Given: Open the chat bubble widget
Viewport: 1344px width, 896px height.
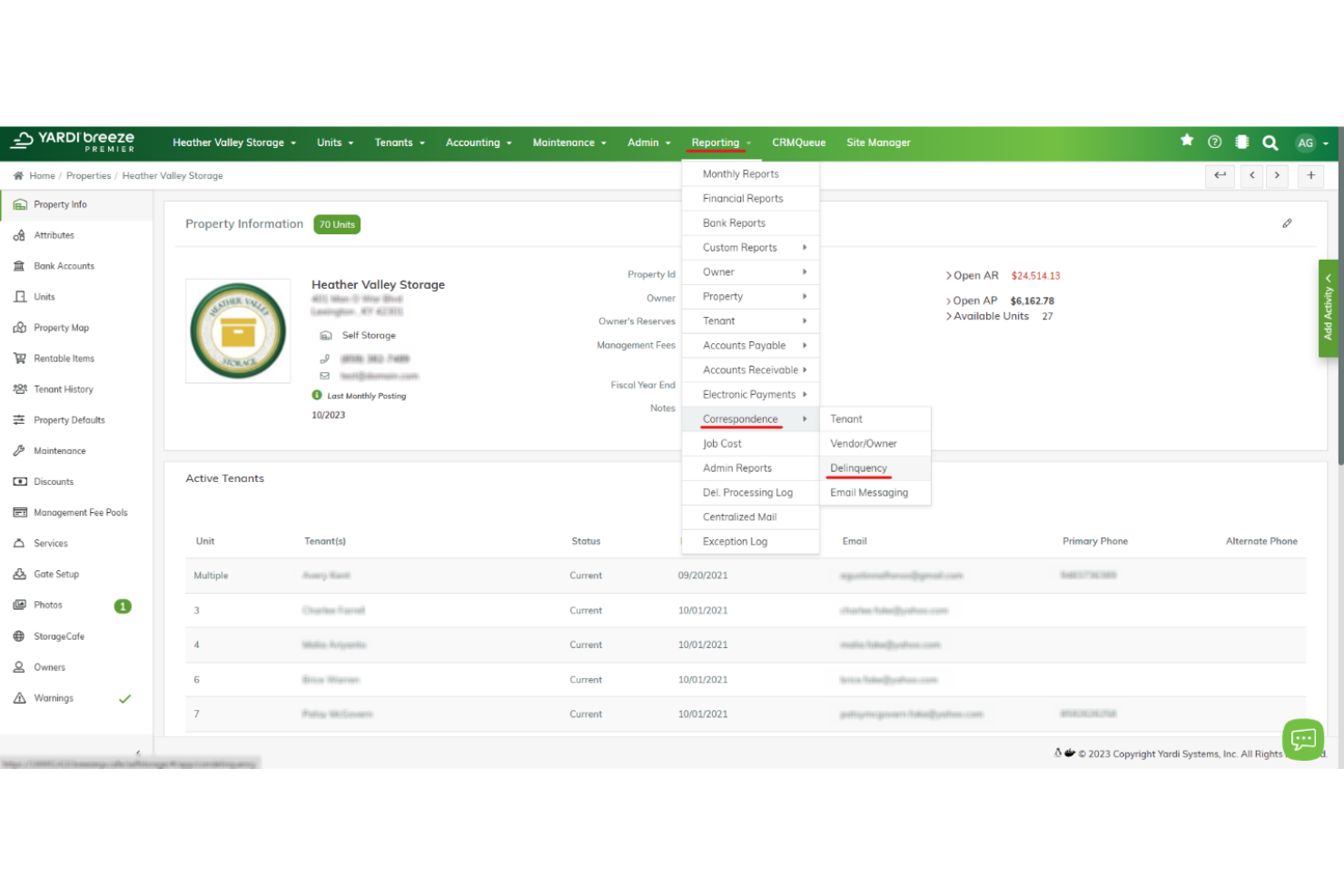Looking at the screenshot, I should [1303, 739].
